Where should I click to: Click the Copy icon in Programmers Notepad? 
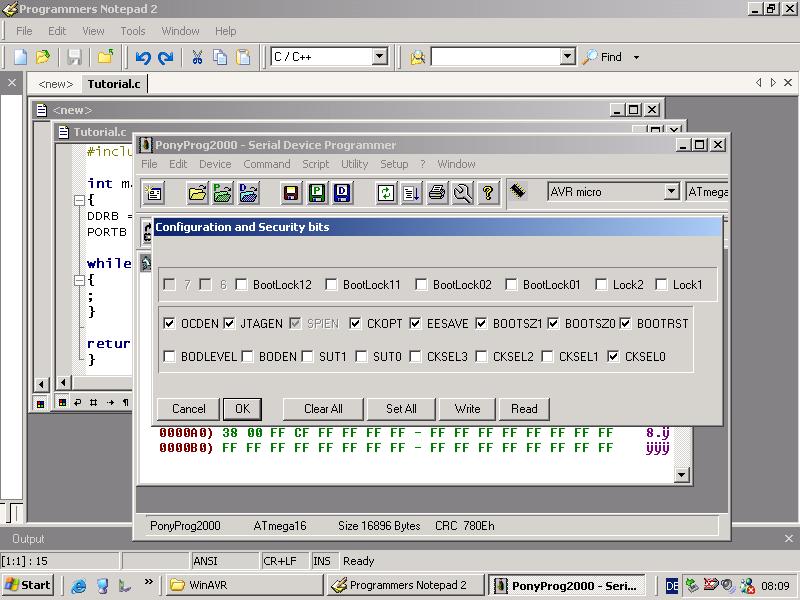220,57
